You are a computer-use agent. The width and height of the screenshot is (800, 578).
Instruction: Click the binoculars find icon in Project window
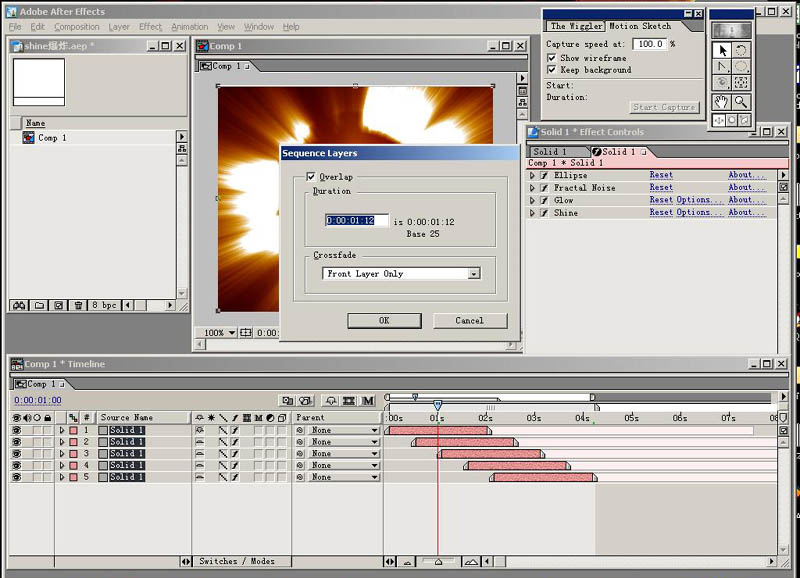tap(19, 305)
